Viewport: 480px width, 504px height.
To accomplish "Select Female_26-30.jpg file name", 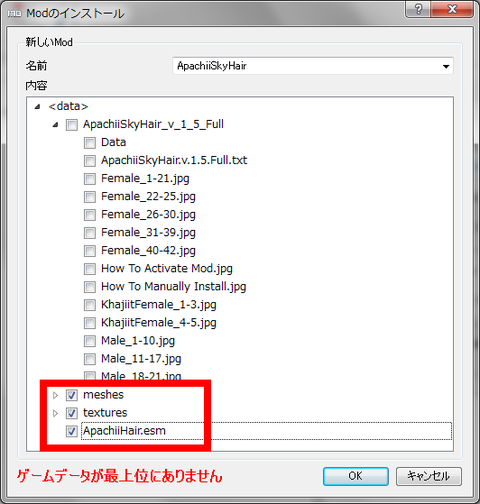I will (x=148, y=215).
